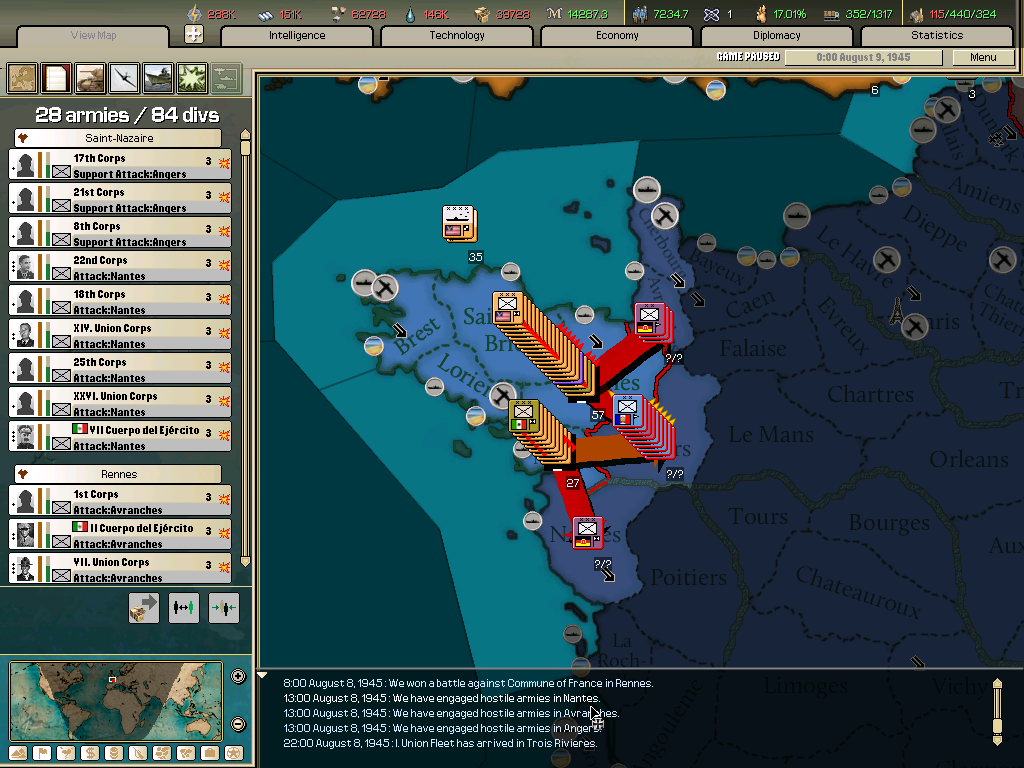Expand the Rennes army group header

[119, 472]
